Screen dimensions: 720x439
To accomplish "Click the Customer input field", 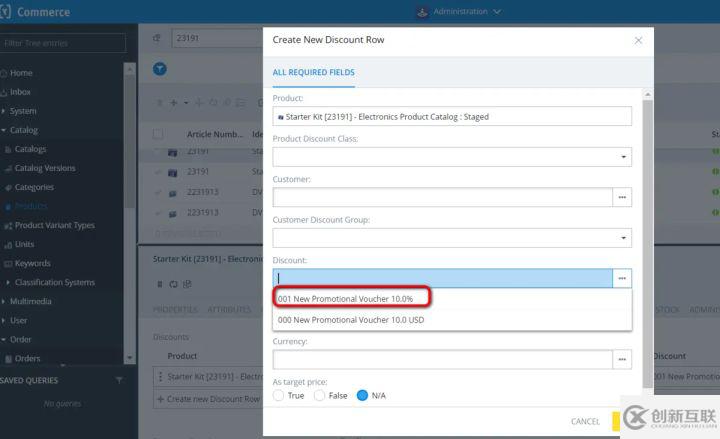I will pos(442,197).
